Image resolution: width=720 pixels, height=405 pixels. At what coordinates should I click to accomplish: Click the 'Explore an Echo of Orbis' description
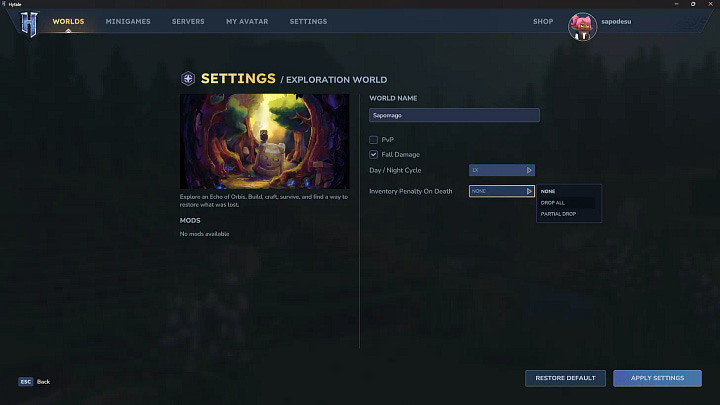click(264, 201)
